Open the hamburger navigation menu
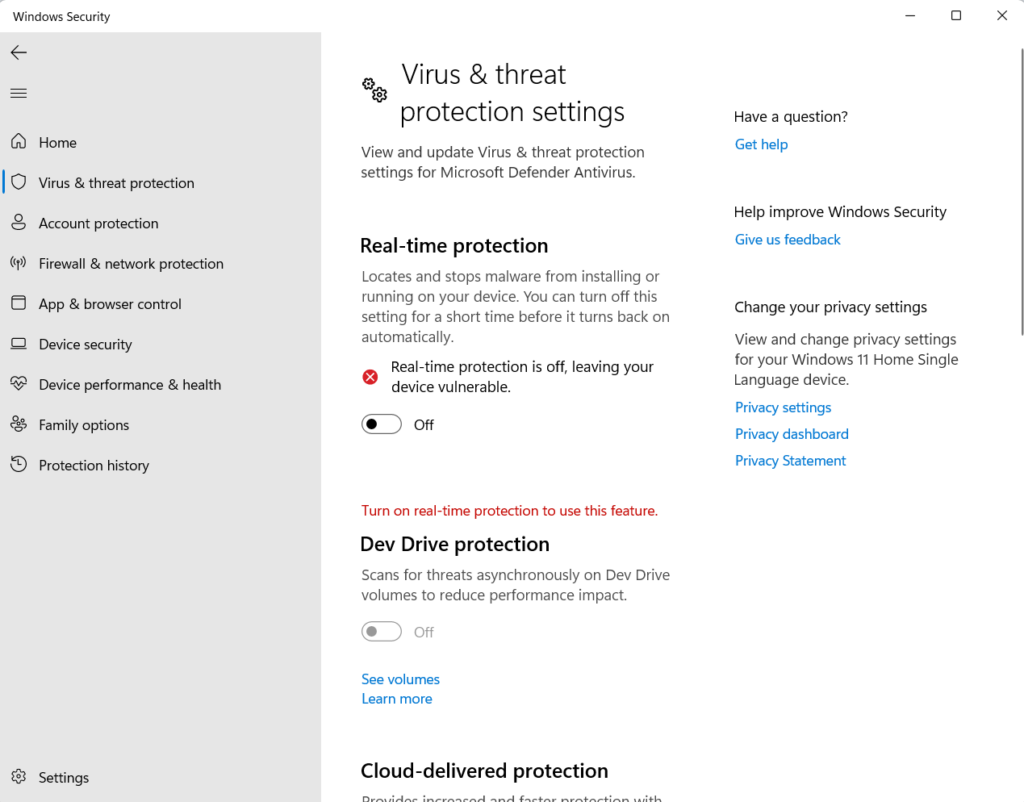 click(18, 93)
